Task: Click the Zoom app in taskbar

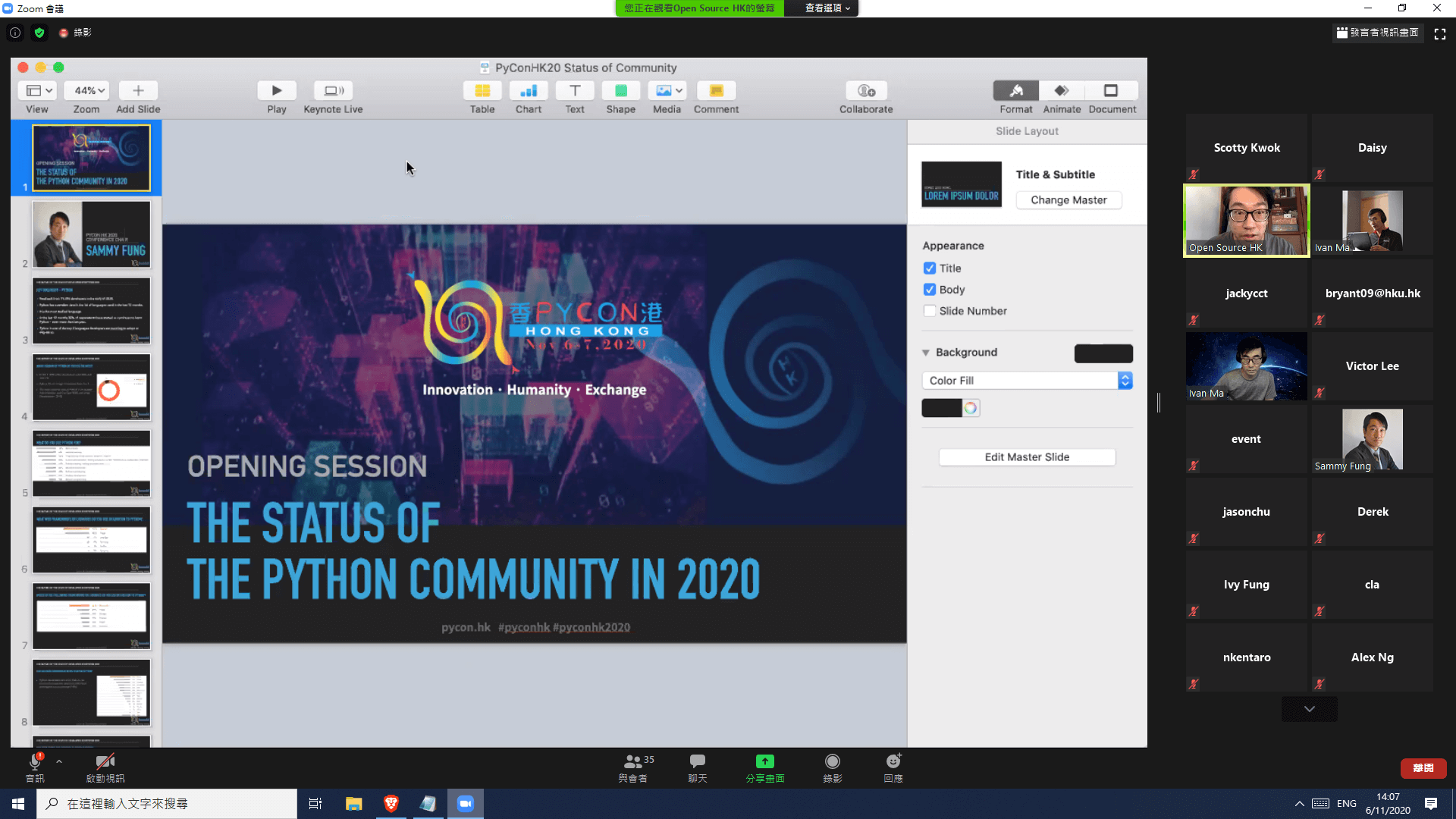Action: (466, 803)
